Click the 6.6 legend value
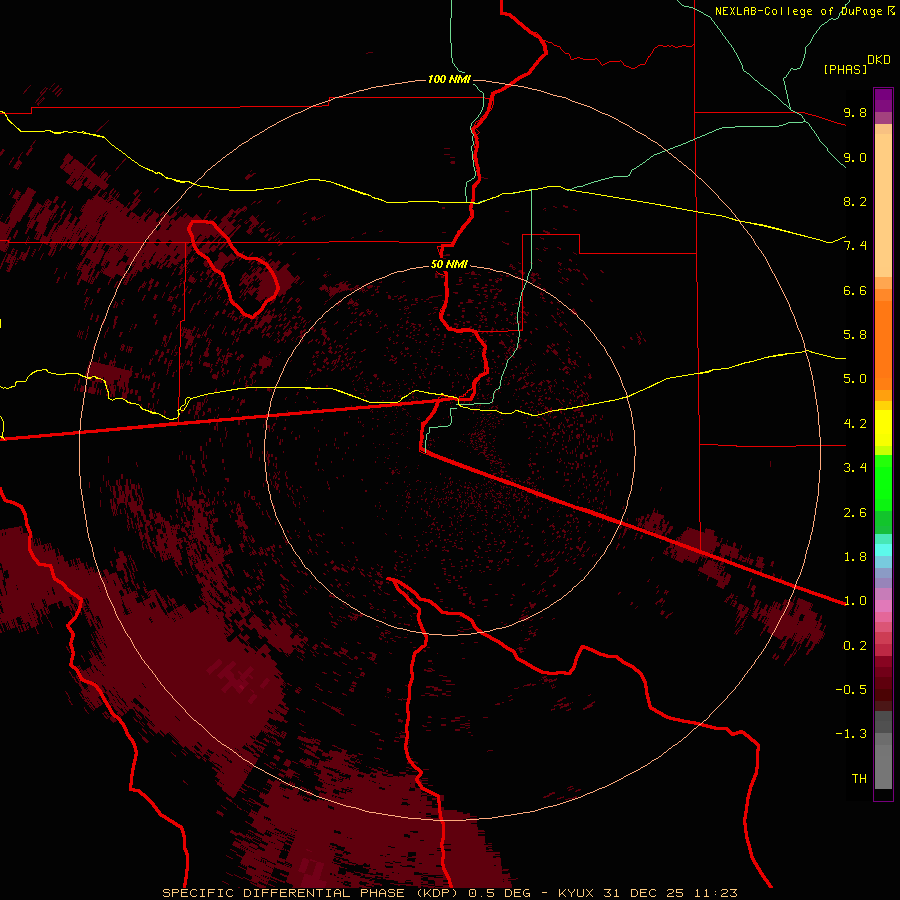Screen dimensions: 900x900 click(855, 290)
